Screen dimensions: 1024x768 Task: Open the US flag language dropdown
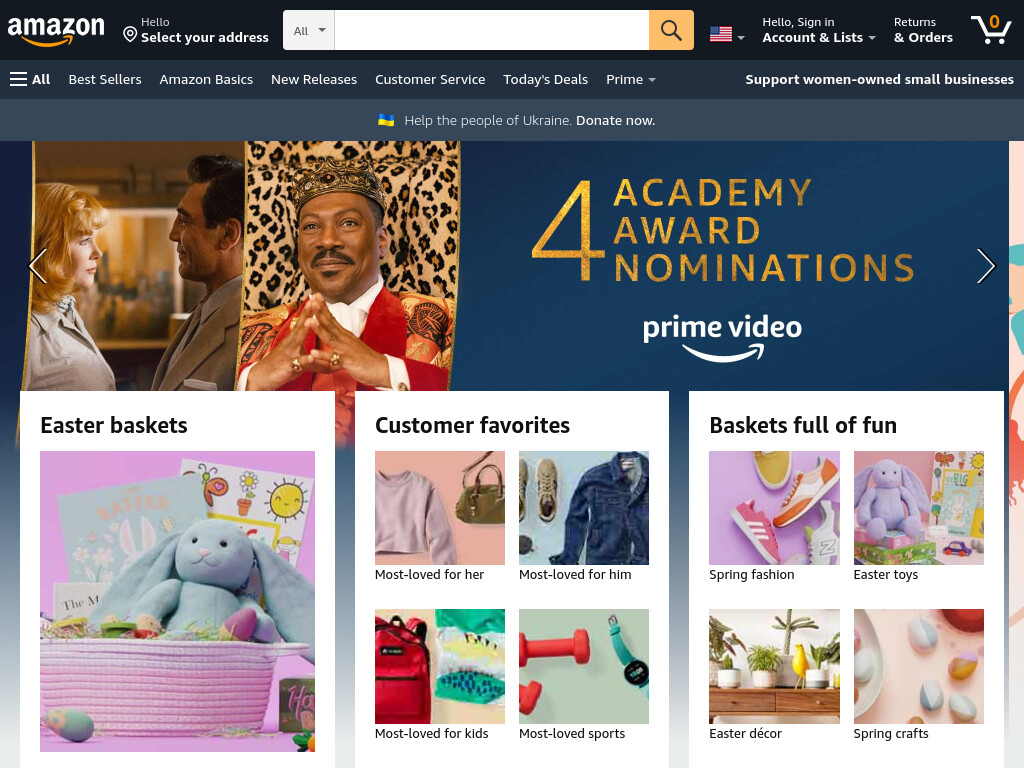coord(727,34)
